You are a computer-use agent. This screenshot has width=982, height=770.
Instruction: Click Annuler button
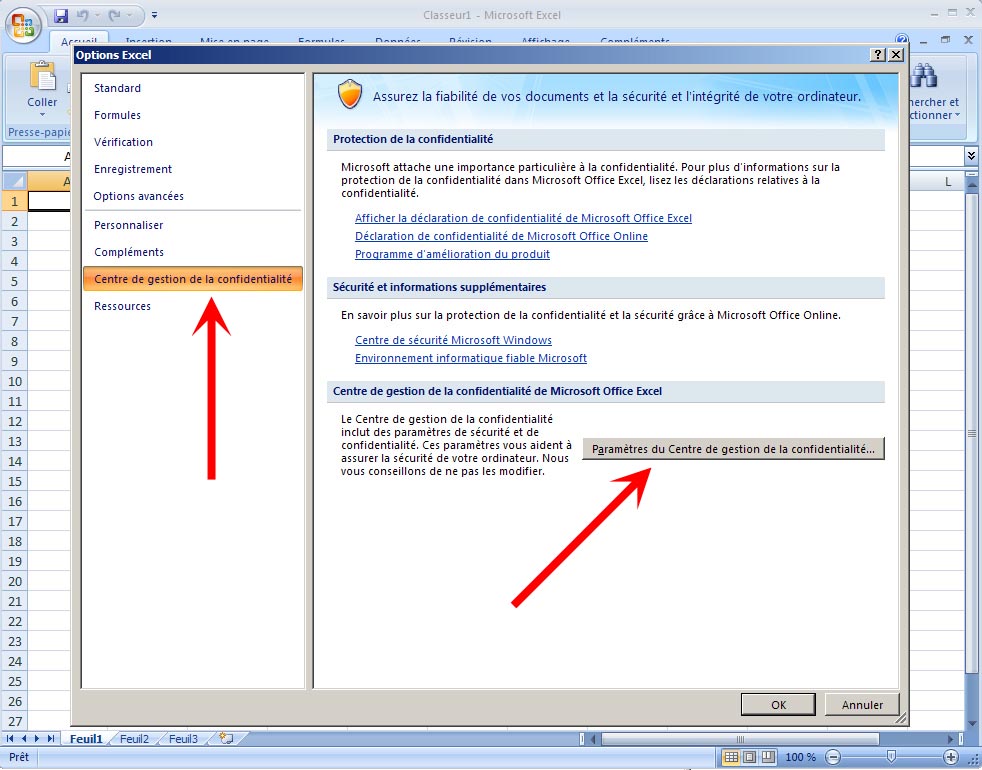click(862, 705)
